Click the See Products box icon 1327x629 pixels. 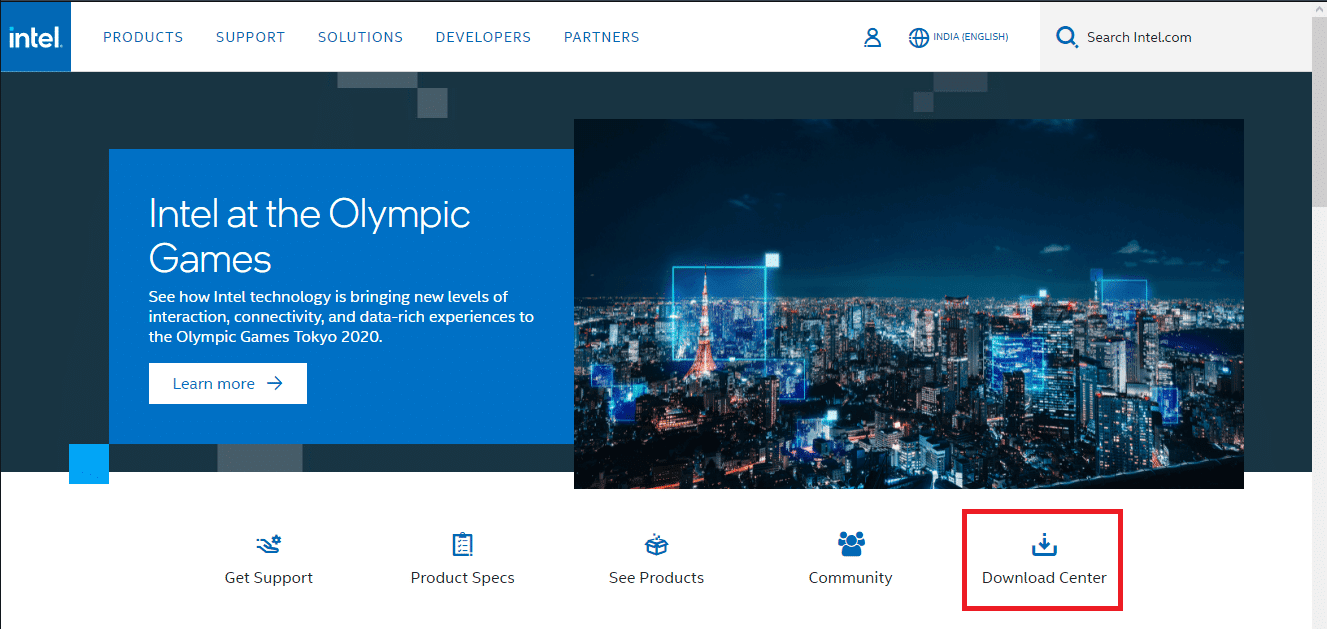tap(656, 545)
